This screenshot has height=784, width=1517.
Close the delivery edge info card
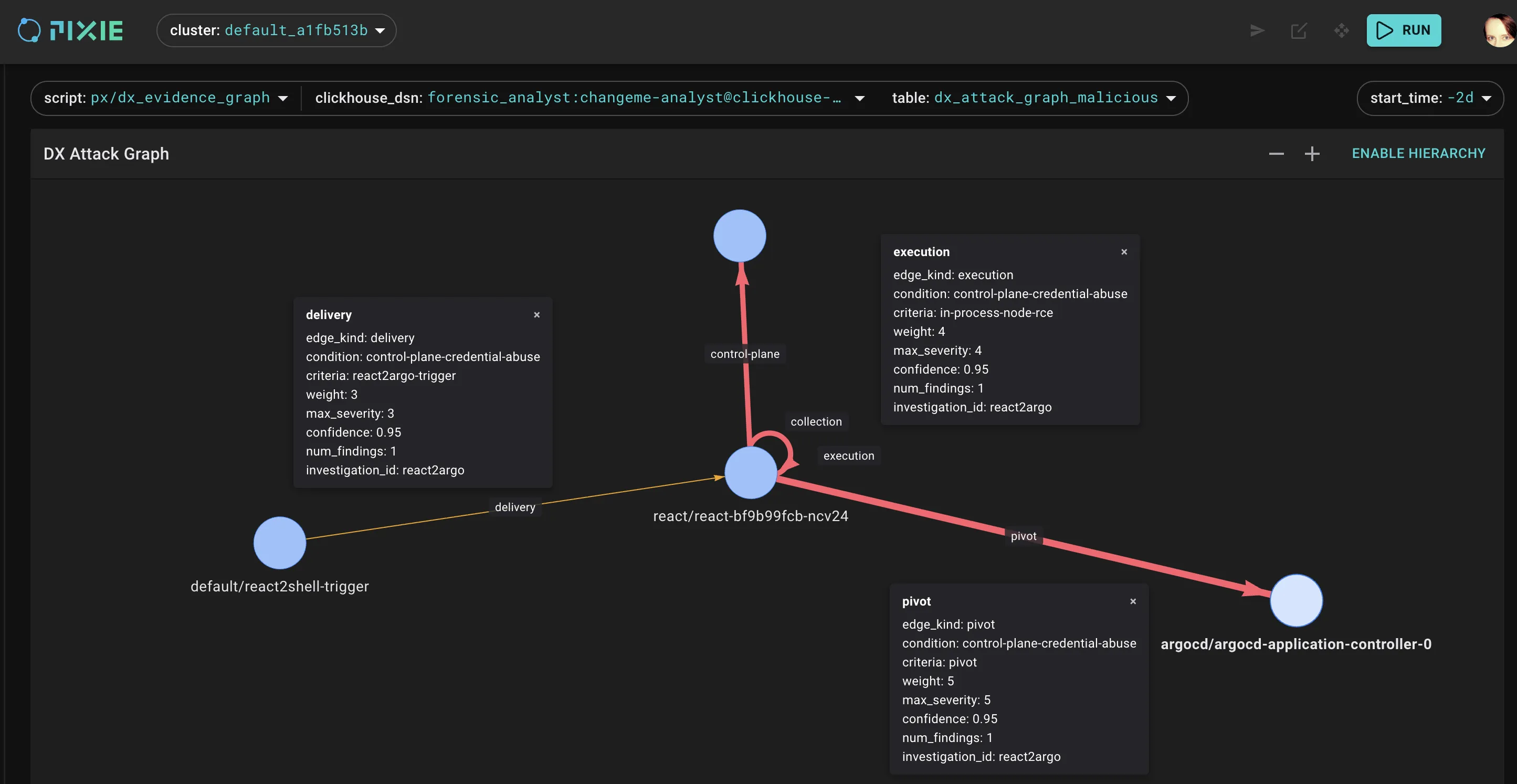click(x=536, y=315)
